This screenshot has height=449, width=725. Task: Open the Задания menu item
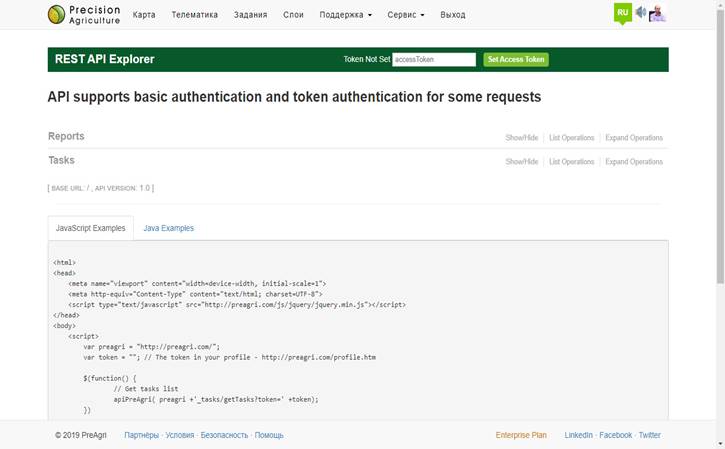click(250, 15)
